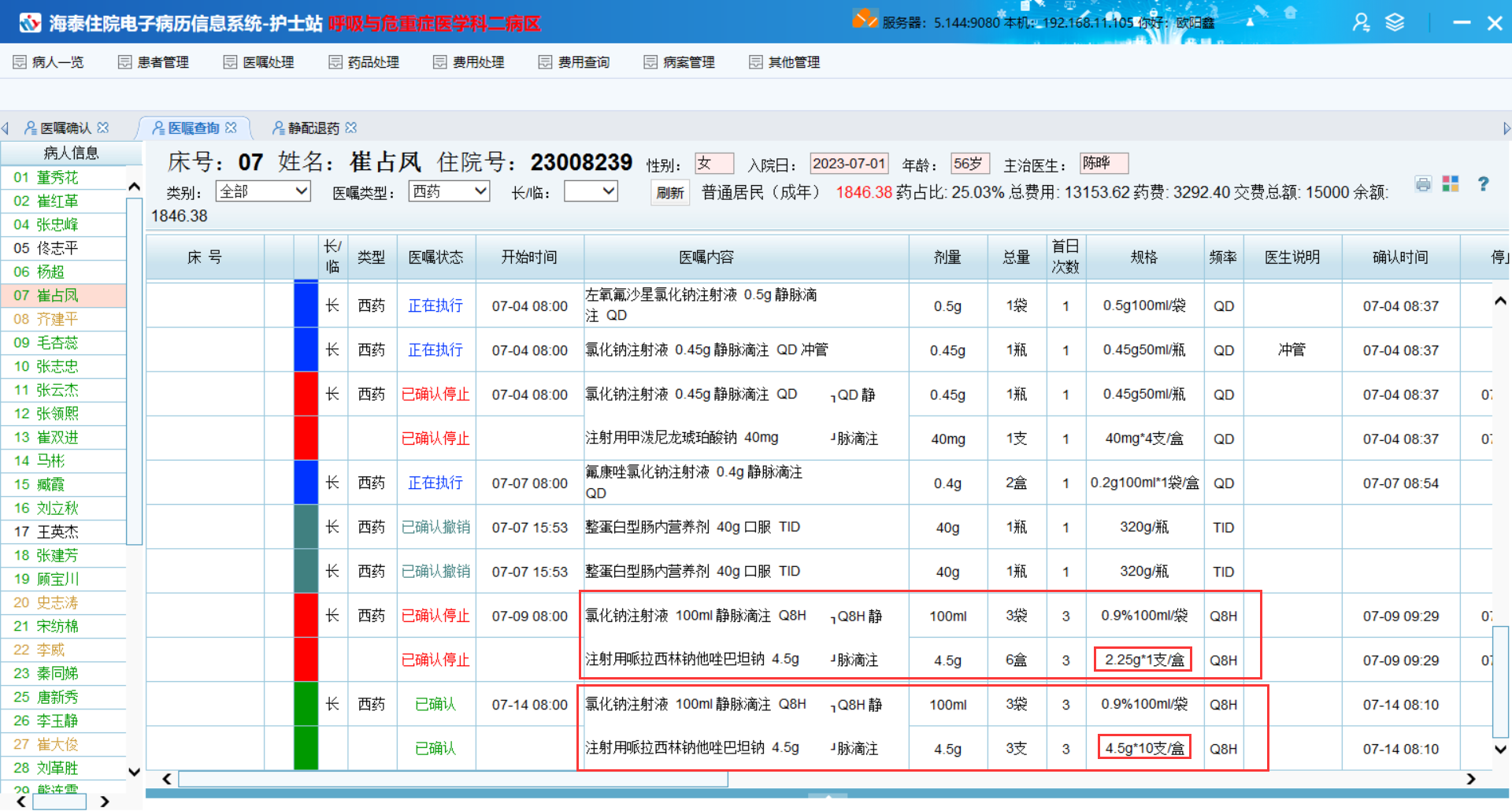Open help with the question mark icon
Viewport: 1512px width, 811px height.
coord(1483,184)
